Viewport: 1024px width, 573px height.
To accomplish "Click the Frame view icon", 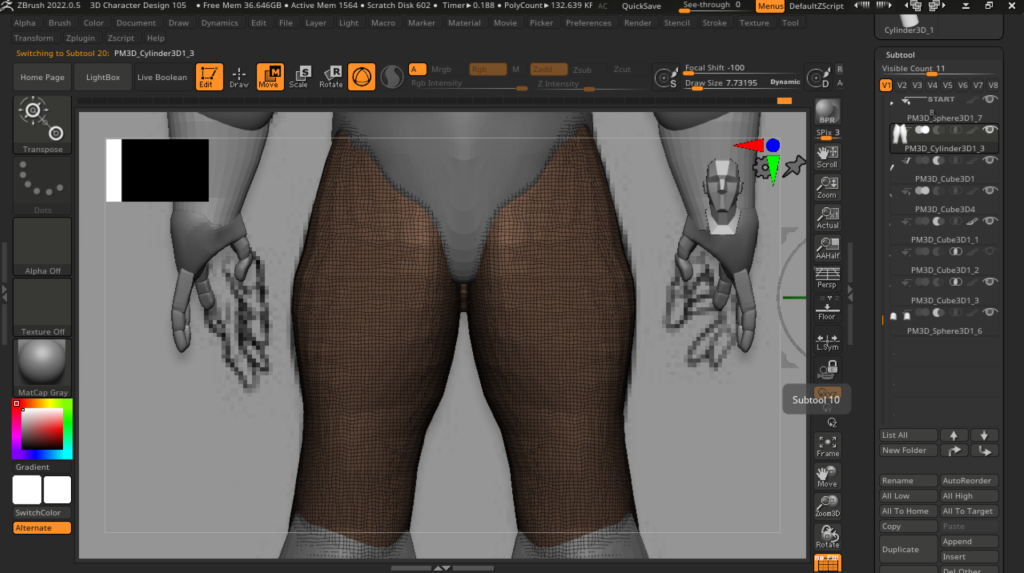I will tap(827, 446).
